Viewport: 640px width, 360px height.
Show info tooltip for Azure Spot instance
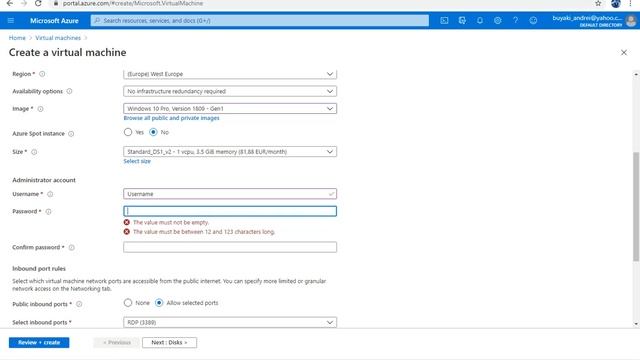coord(71,133)
